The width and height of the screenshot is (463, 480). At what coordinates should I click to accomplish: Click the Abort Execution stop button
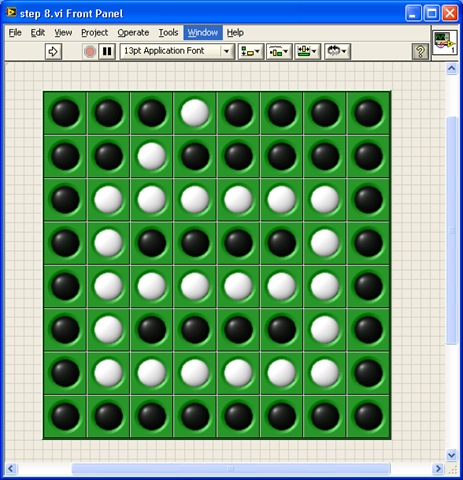tap(90, 52)
